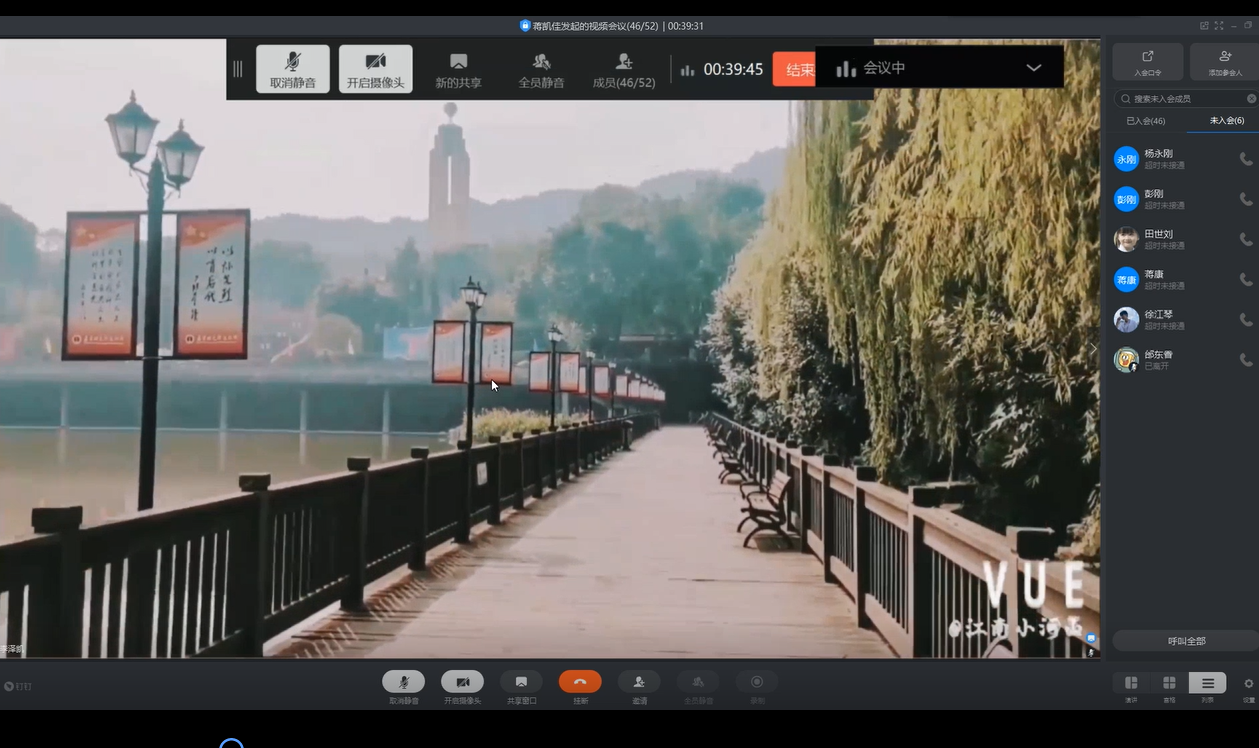Toggle microphone with bottom 取消静音 button

pos(403,682)
